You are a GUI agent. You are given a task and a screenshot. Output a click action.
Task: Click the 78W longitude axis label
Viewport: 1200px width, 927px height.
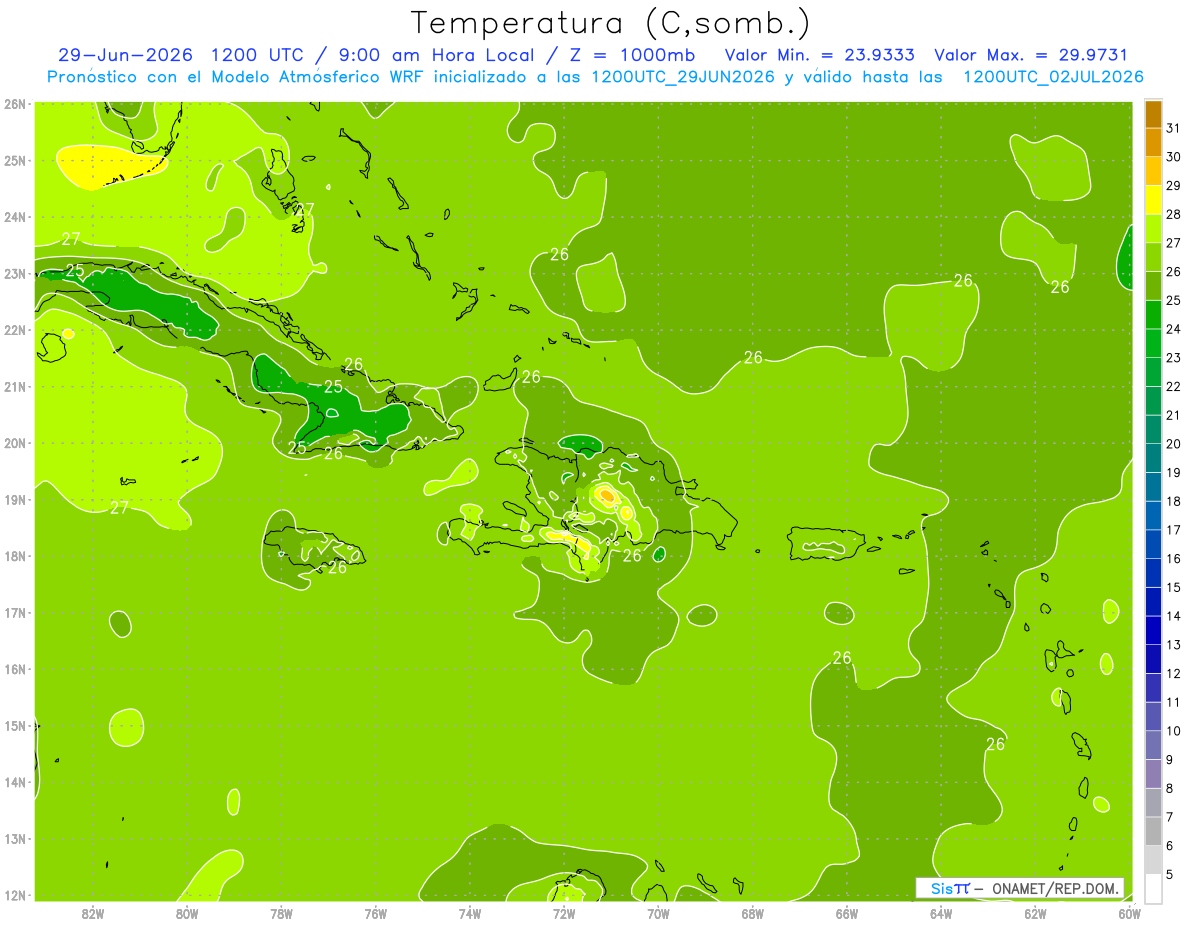click(281, 912)
